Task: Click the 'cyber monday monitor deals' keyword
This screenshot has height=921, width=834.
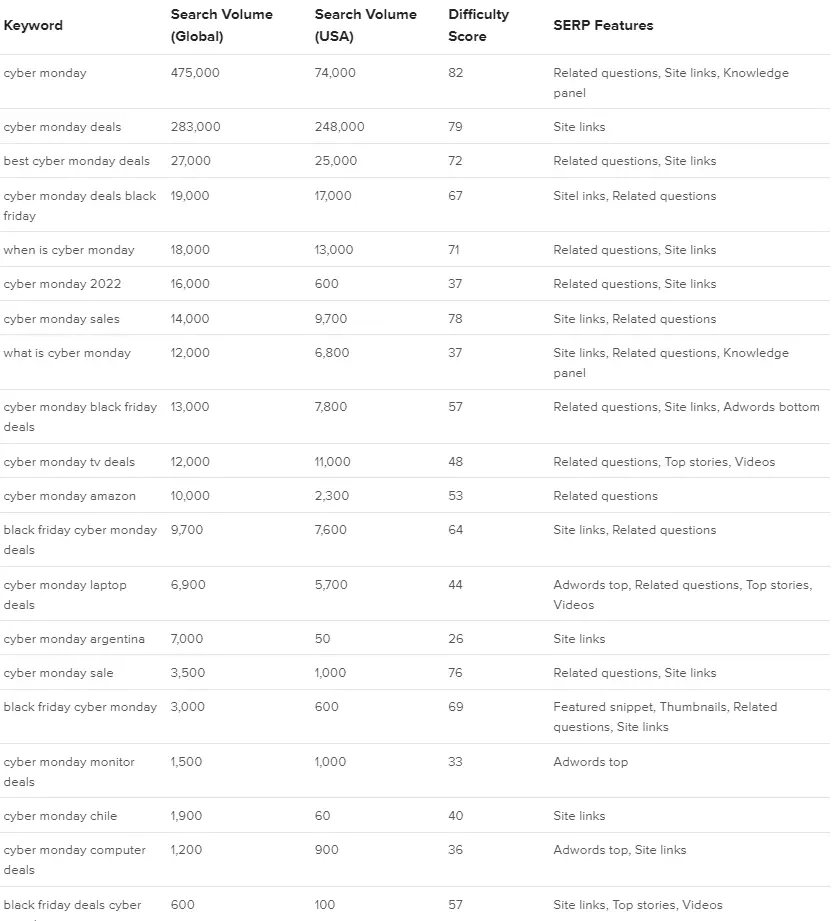Action: coord(69,771)
